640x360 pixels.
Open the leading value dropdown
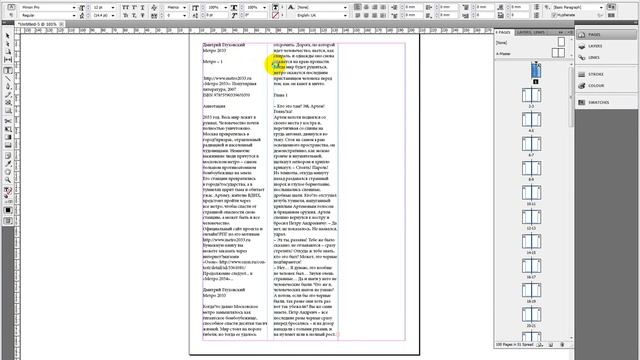113,15
